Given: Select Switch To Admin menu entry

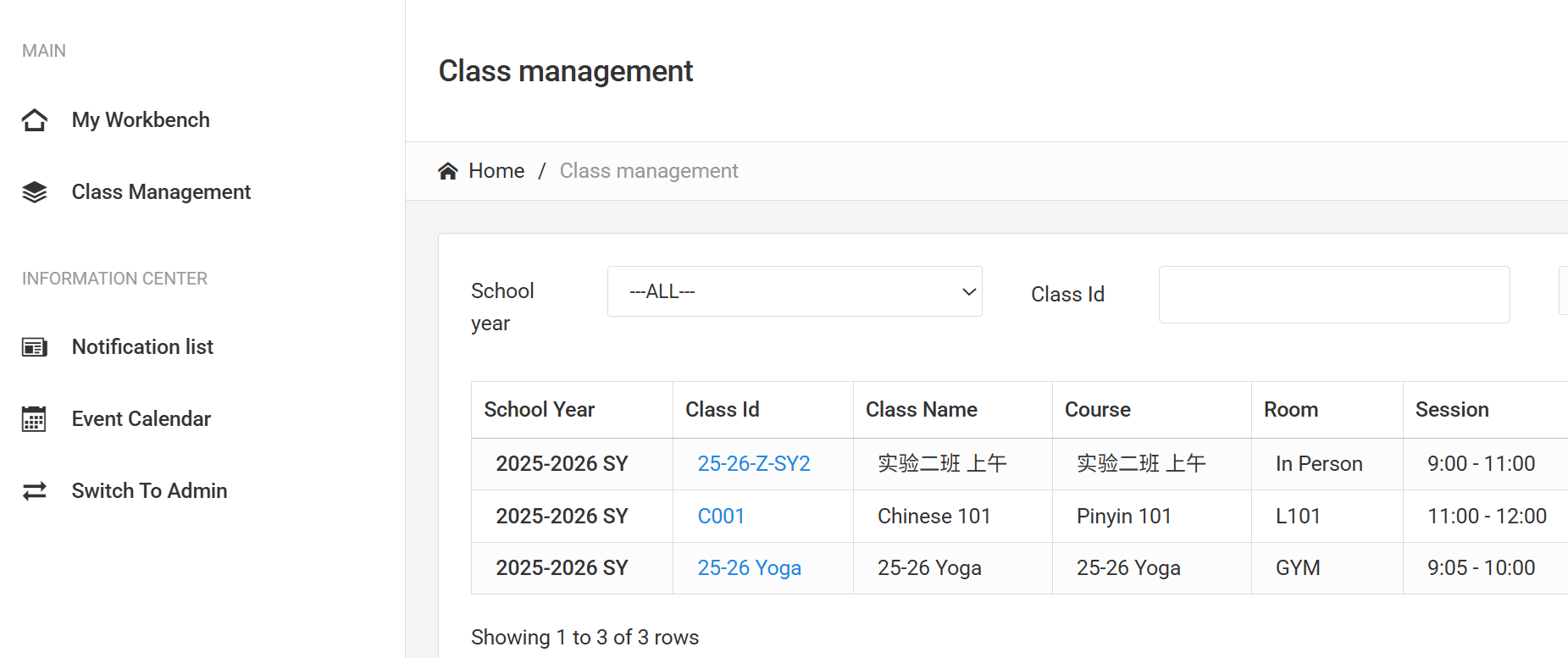Looking at the screenshot, I should tap(149, 491).
